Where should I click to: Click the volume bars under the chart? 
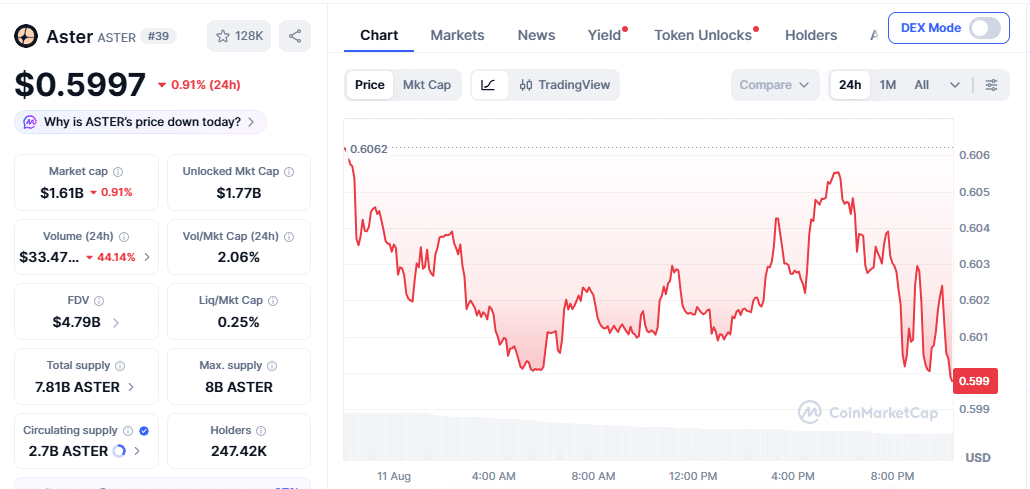click(x=648, y=435)
